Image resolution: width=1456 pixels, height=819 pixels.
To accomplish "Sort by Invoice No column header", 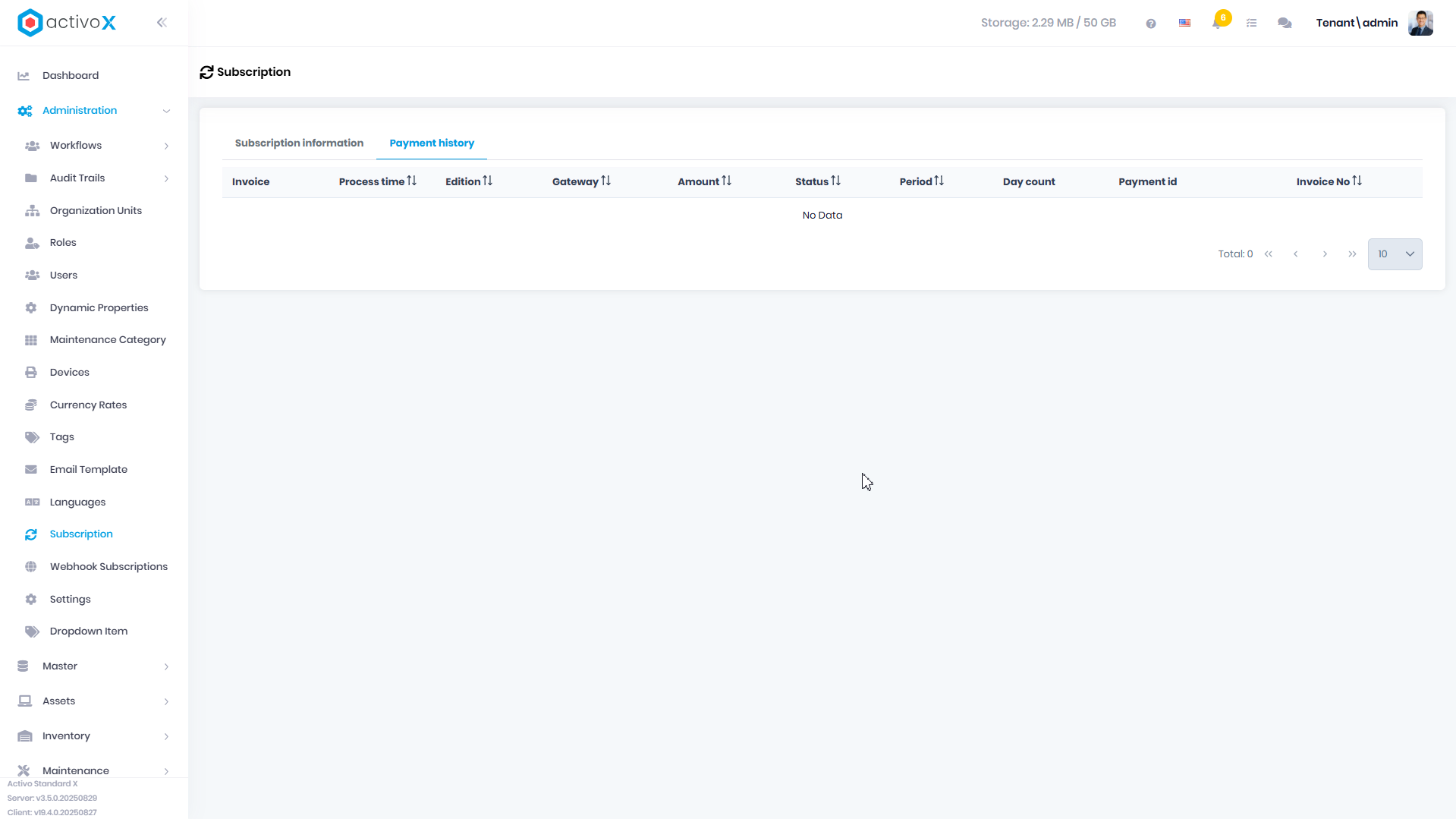I will pyautogui.click(x=1329, y=181).
